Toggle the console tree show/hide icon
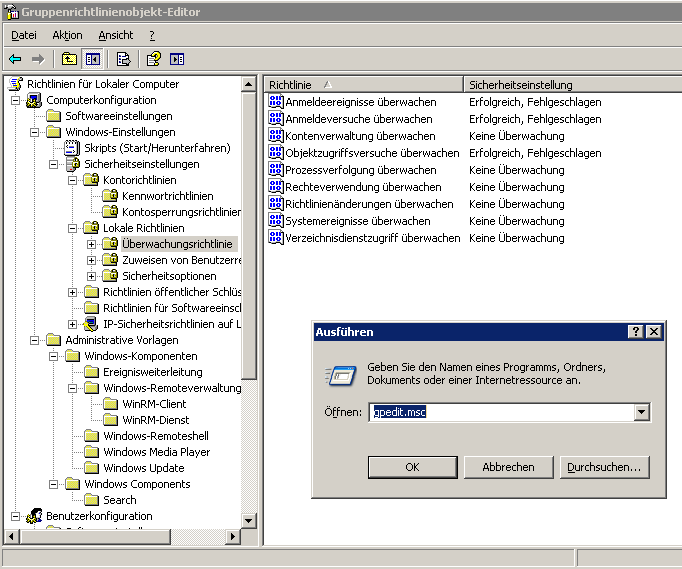682x569 pixels. click(93, 59)
